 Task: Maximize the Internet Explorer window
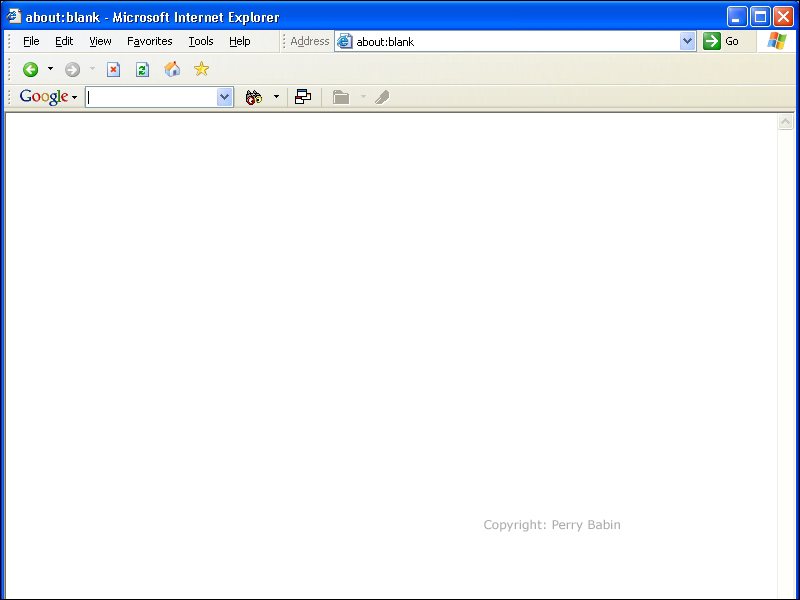(x=760, y=17)
